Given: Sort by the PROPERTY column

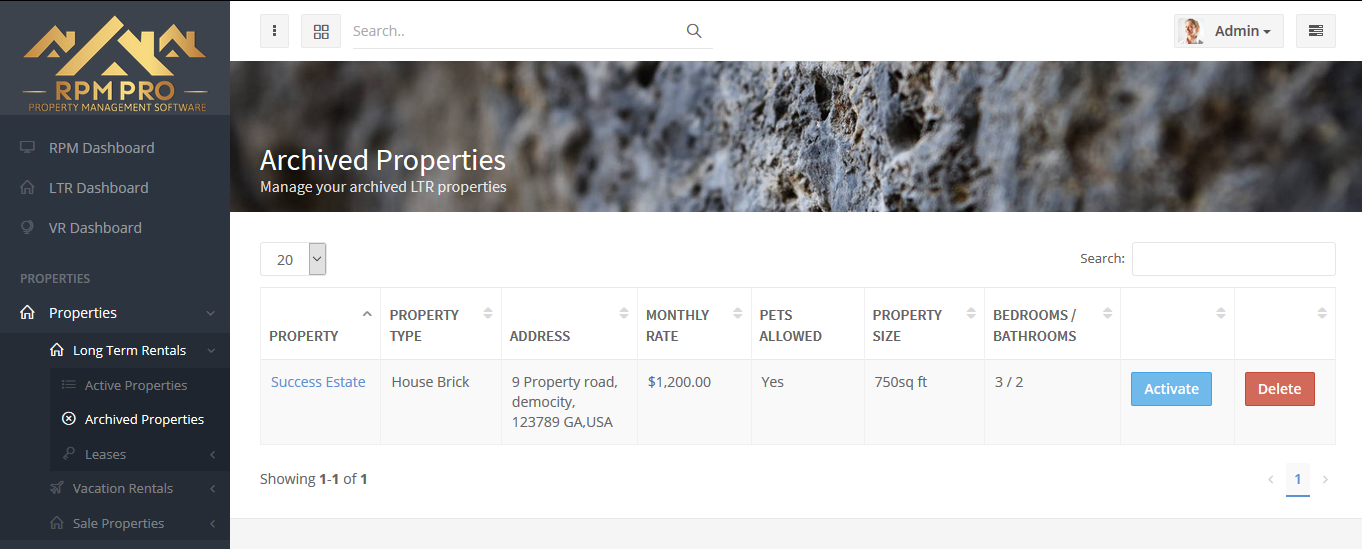Looking at the screenshot, I should (x=320, y=324).
